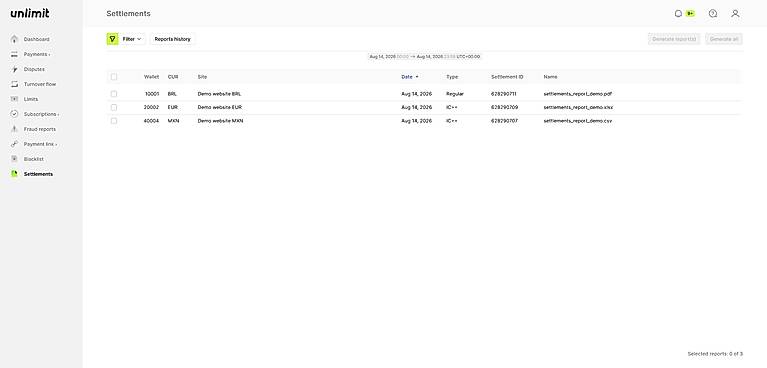Go to Dashboard in sidebar

click(x=37, y=39)
